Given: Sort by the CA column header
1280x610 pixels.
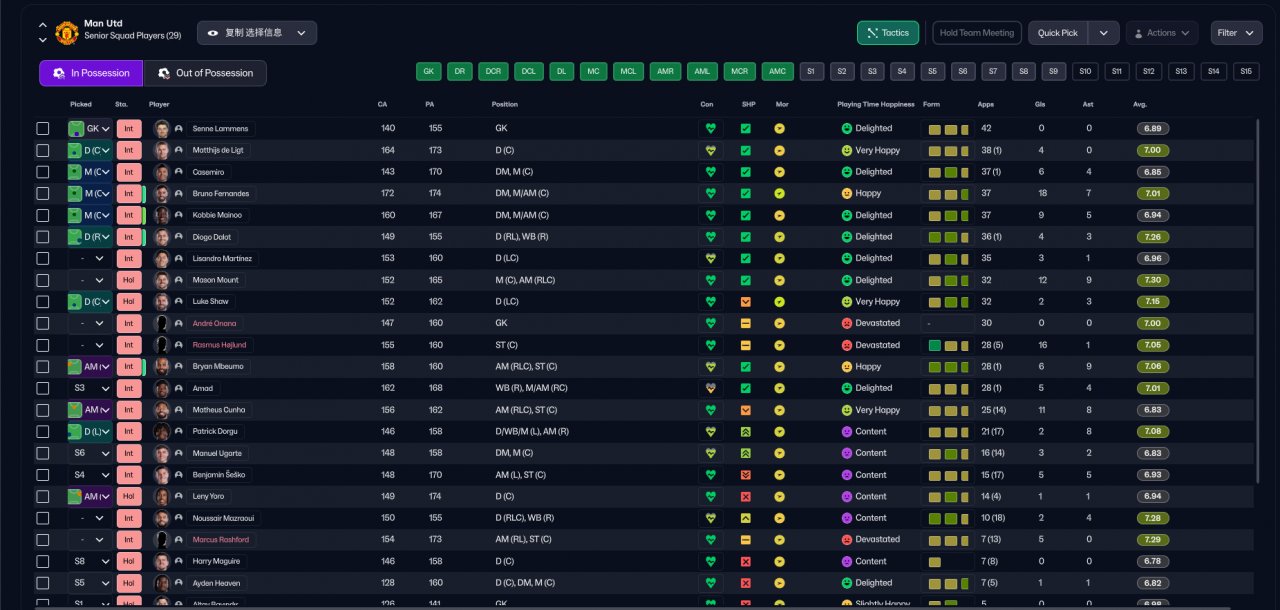Looking at the screenshot, I should (383, 104).
